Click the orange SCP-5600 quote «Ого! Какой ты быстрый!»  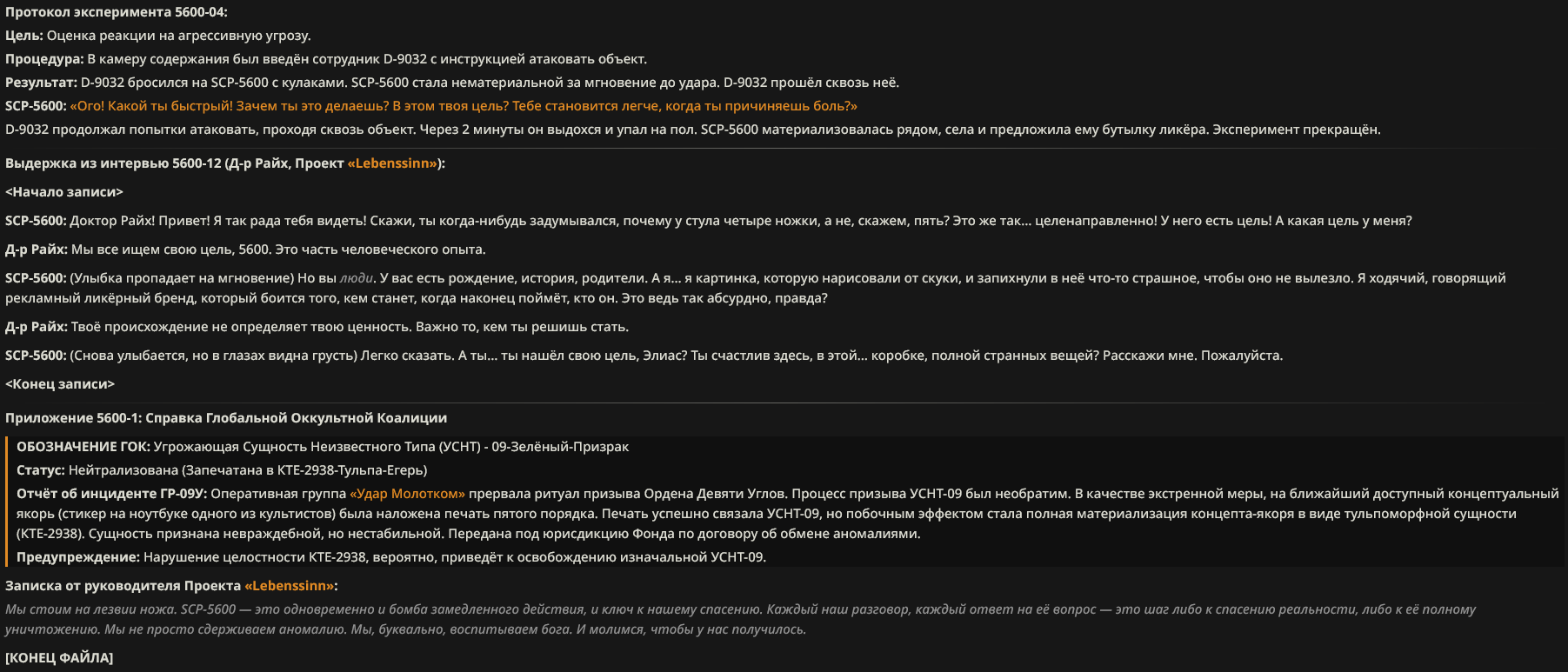464,106
